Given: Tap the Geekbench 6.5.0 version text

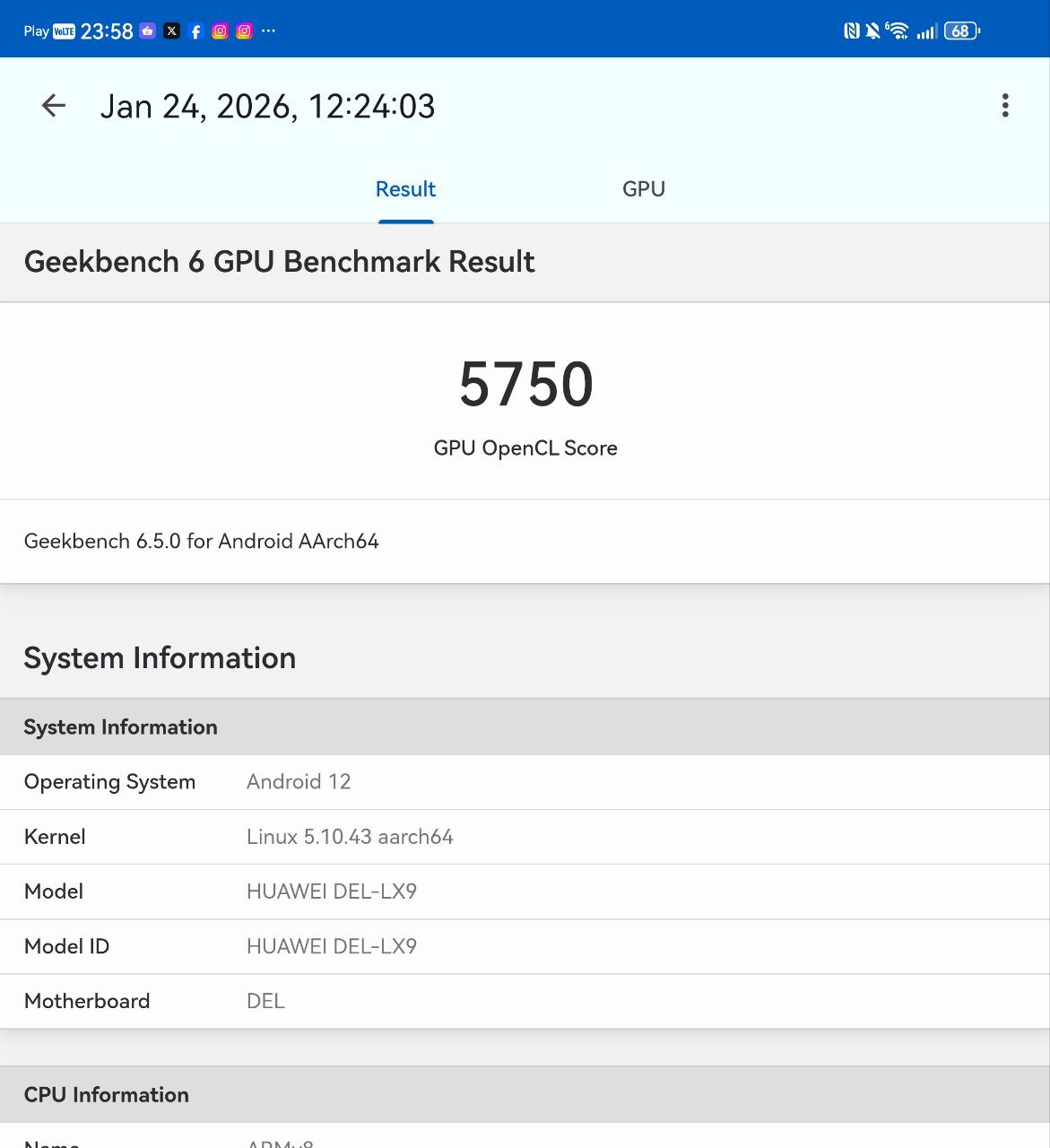Looking at the screenshot, I should (x=202, y=541).
